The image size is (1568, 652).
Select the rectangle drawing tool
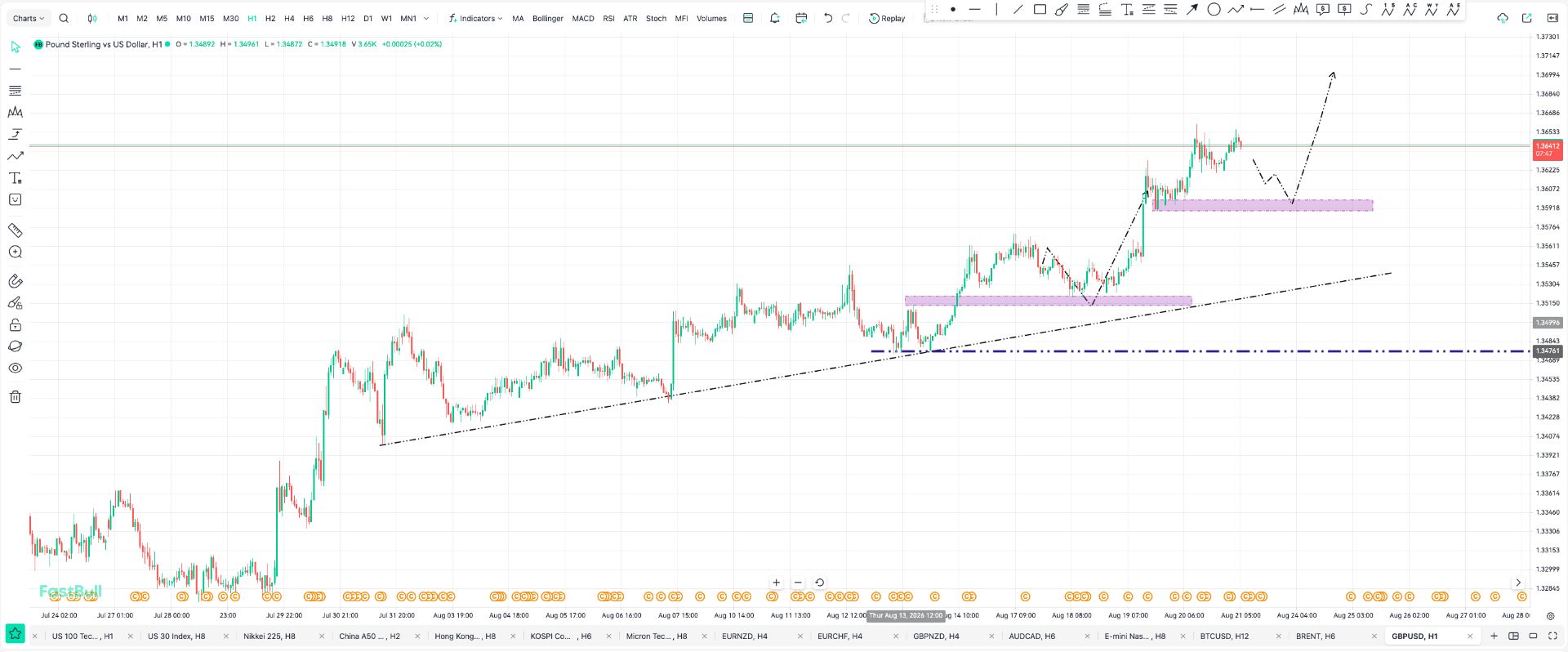[x=1040, y=10]
